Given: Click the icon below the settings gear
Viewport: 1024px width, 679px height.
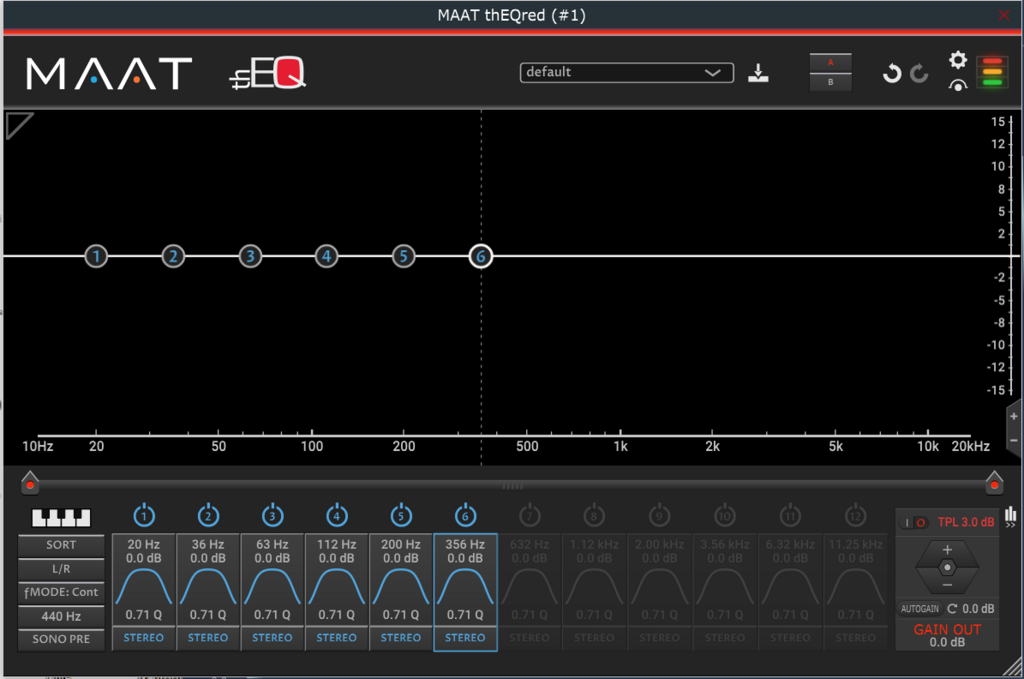Looking at the screenshot, I should [957, 86].
